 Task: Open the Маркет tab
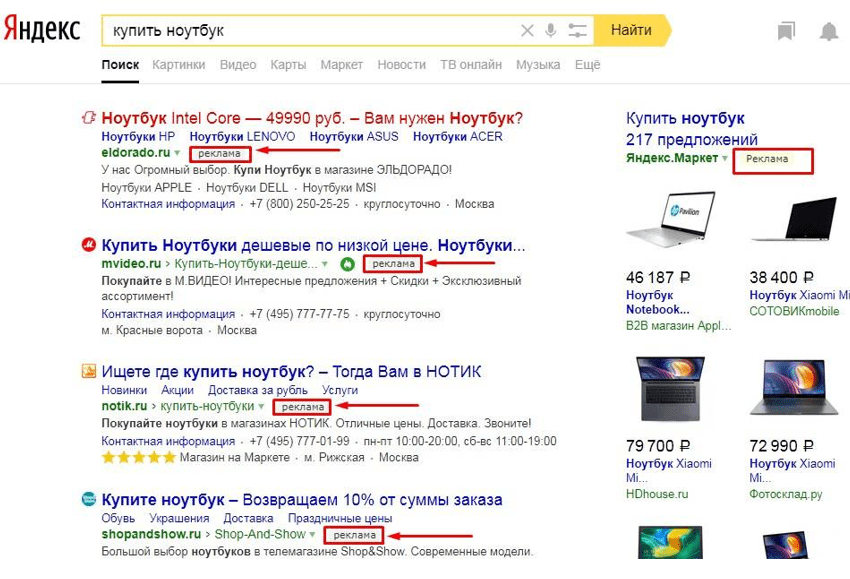click(x=342, y=65)
